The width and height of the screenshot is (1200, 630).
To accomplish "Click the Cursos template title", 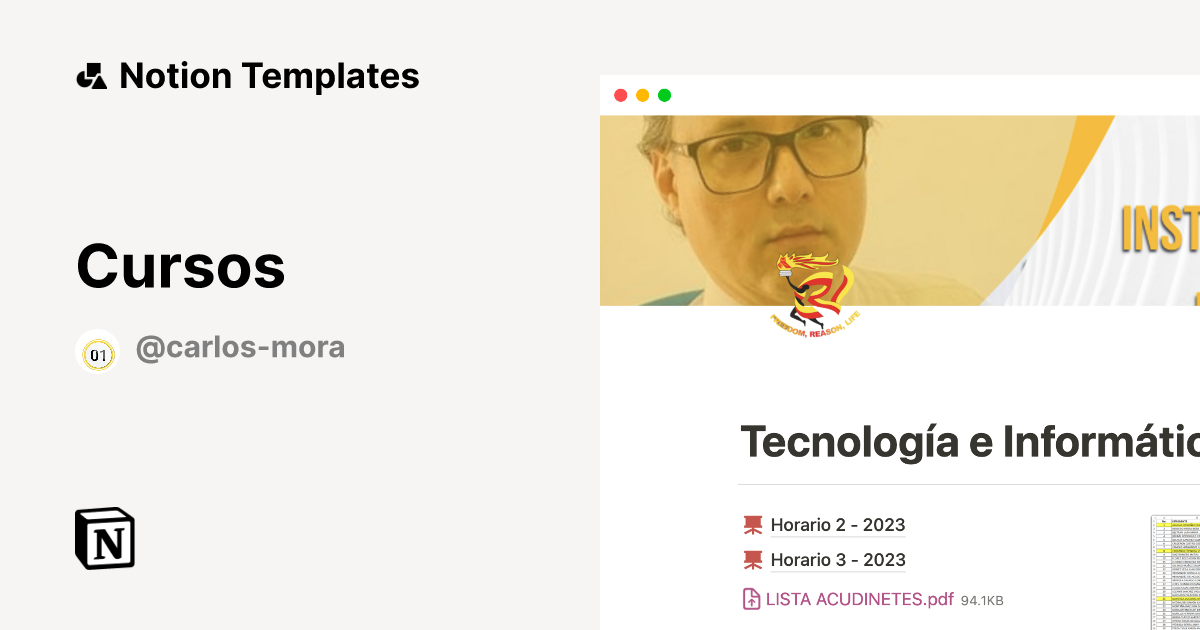I will [x=181, y=267].
